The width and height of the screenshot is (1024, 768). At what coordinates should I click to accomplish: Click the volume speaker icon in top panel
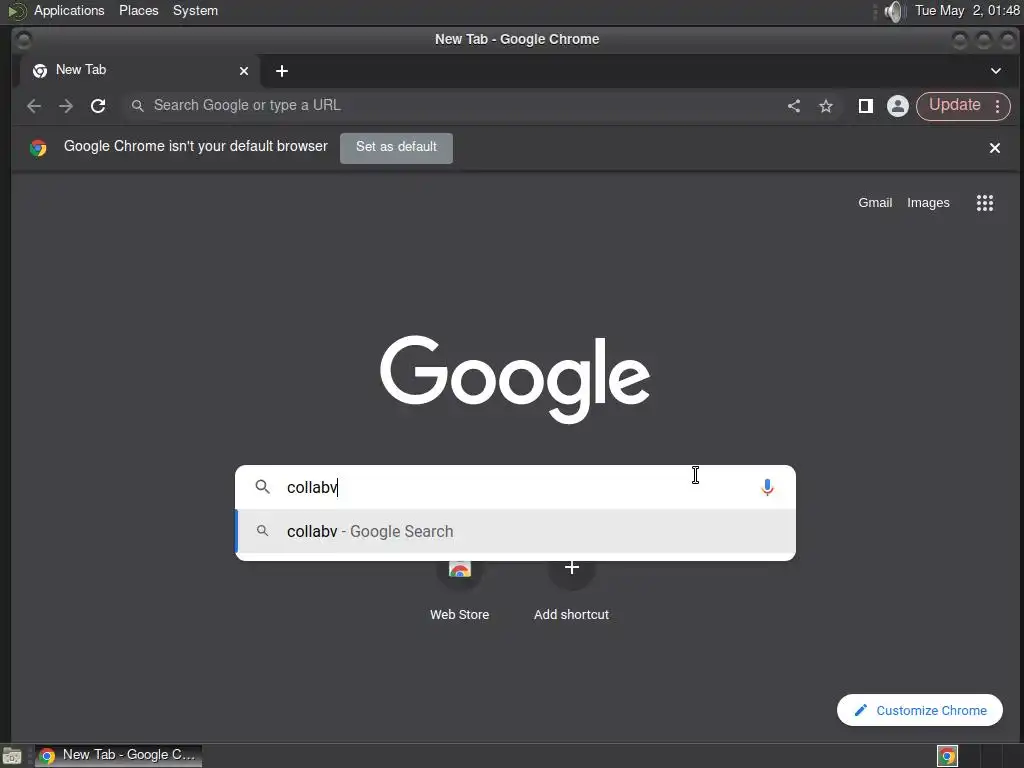(893, 11)
